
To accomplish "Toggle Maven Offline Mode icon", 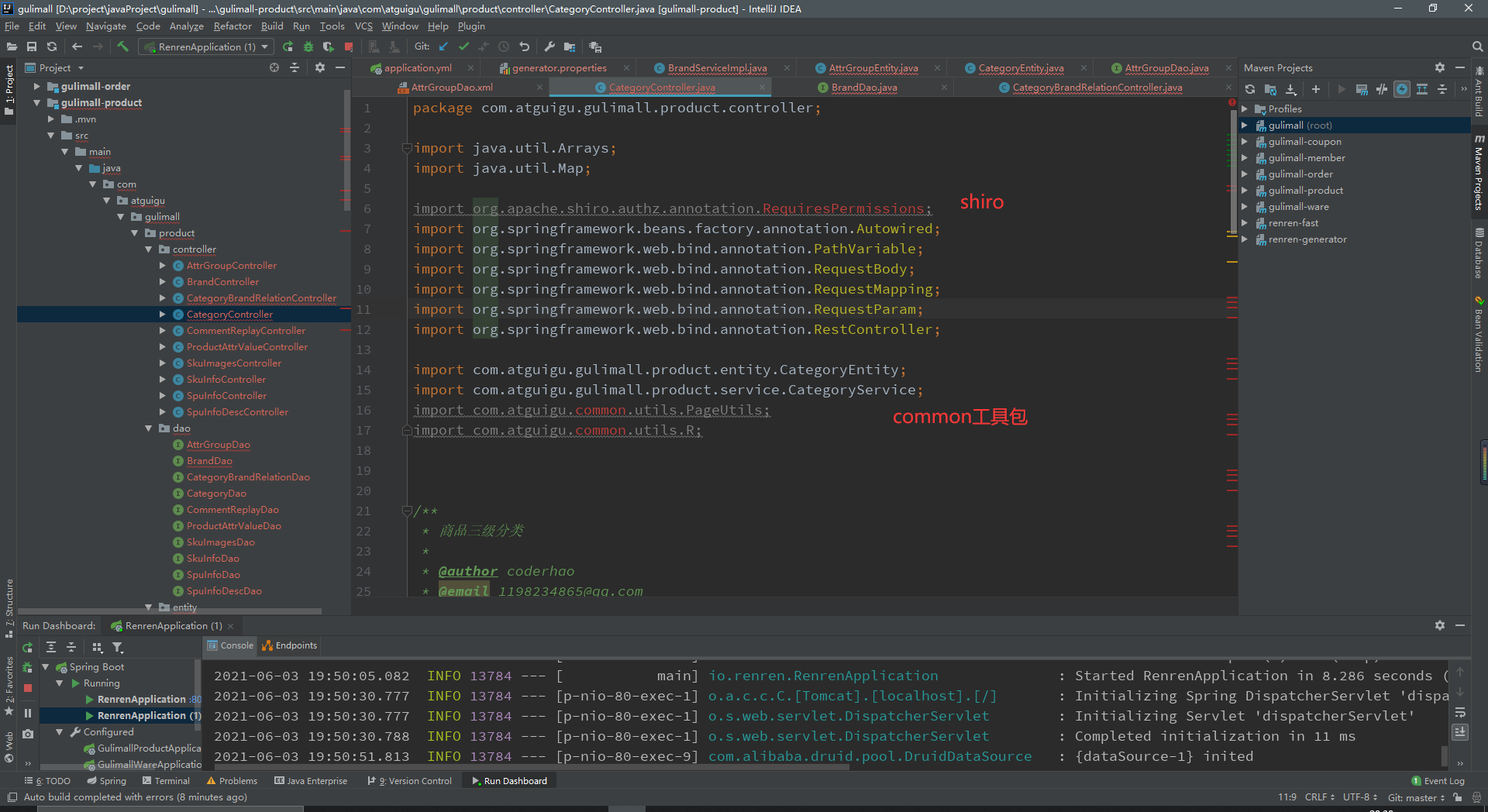I will pyautogui.click(x=1382, y=89).
